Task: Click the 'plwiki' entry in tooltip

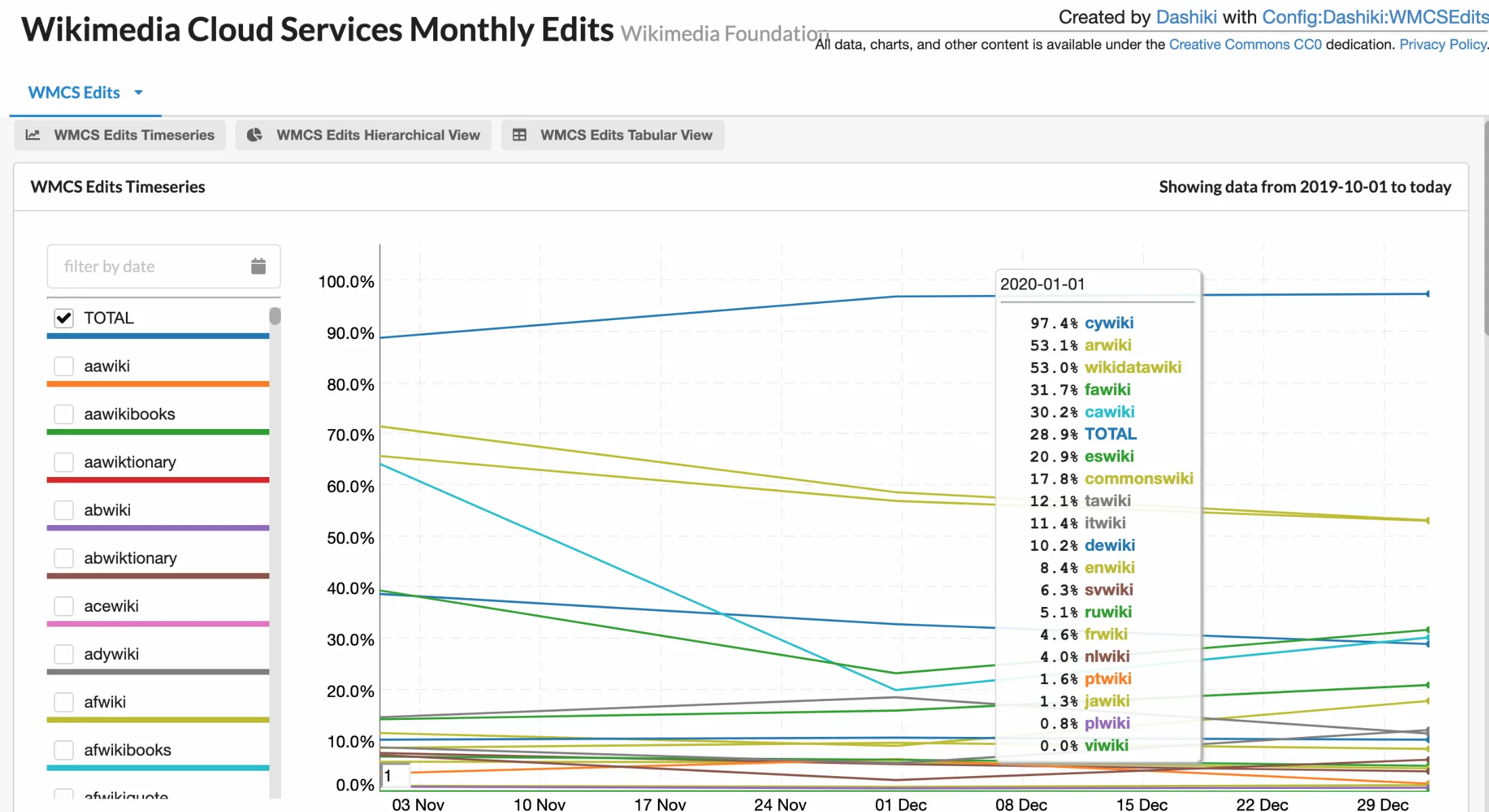Action: tap(1107, 723)
